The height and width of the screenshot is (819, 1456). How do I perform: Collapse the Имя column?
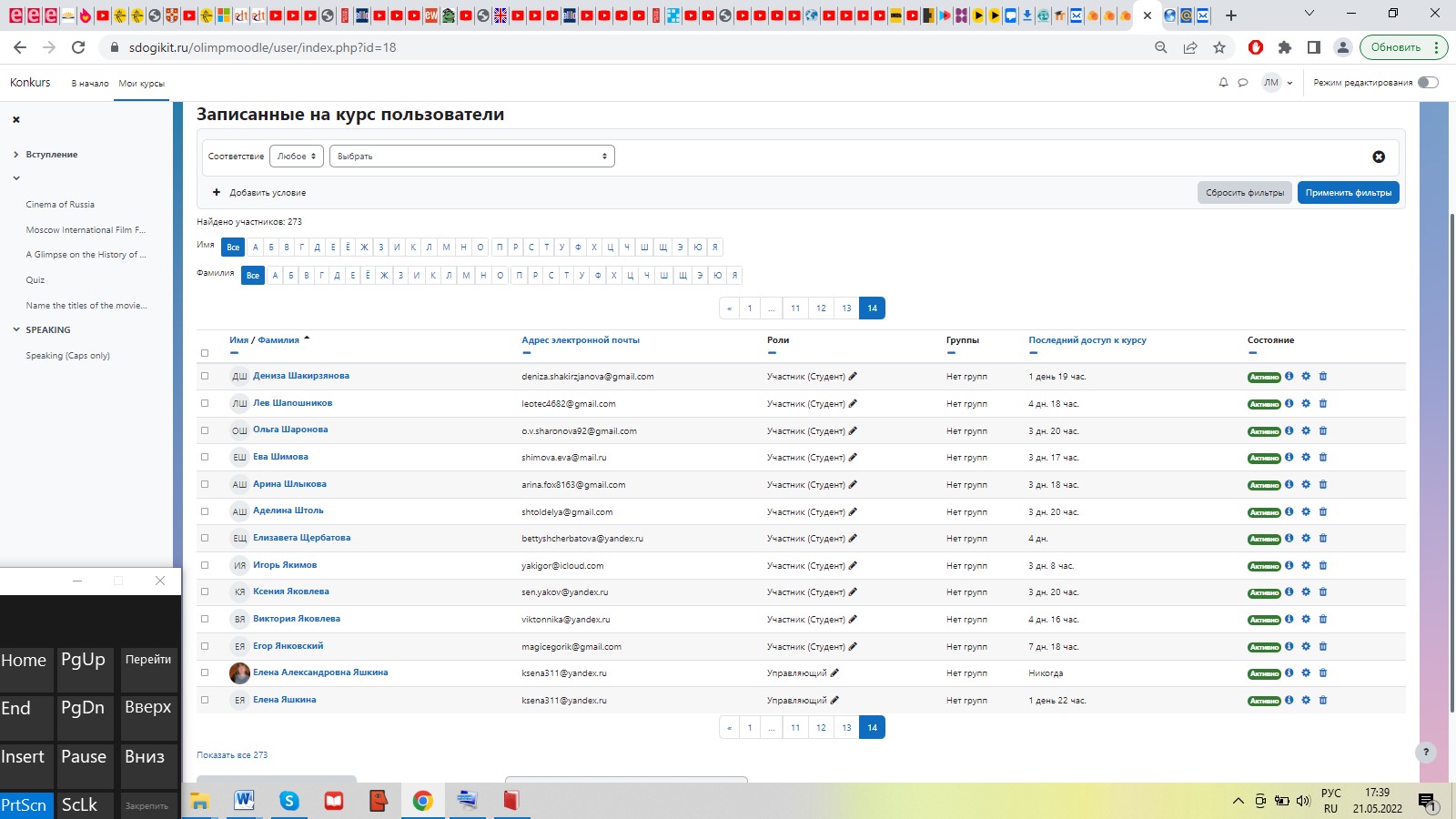[x=234, y=353]
